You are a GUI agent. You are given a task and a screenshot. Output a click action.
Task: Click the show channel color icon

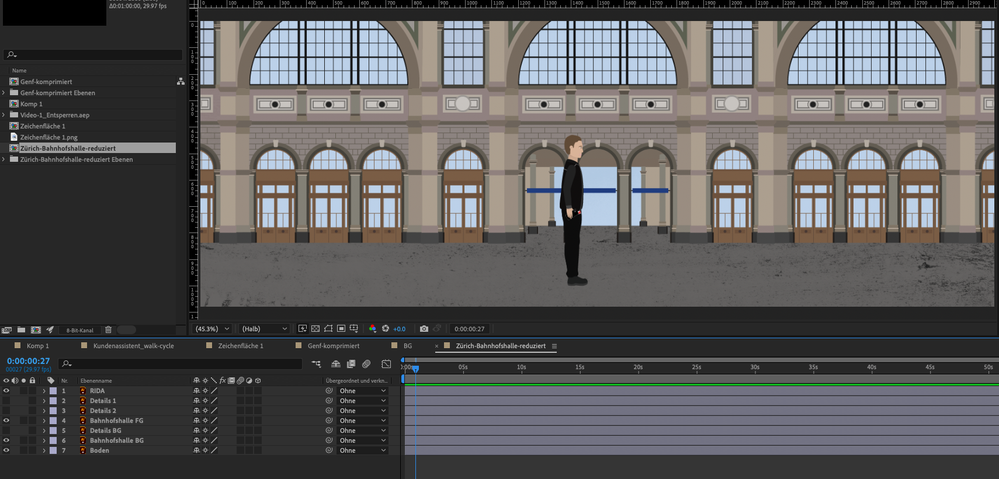[x=373, y=329]
